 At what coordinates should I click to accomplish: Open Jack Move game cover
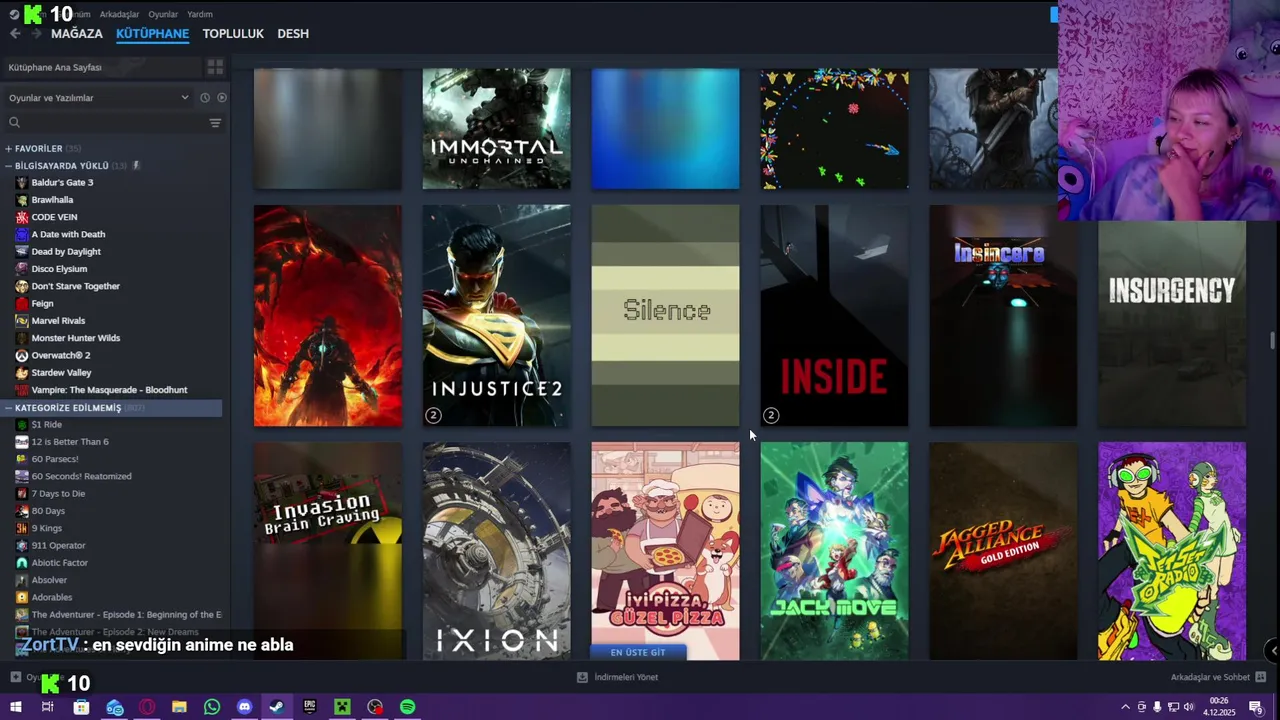click(834, 551)
